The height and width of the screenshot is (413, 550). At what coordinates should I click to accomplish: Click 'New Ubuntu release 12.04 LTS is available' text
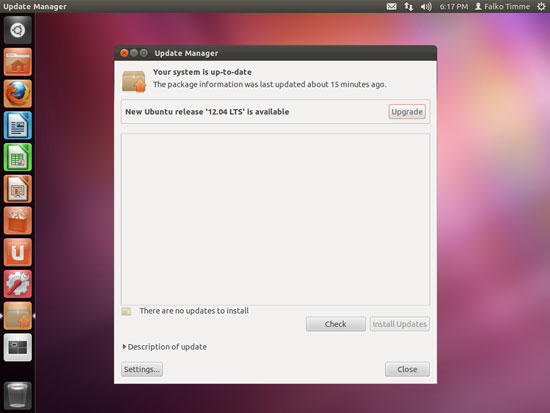[x=207, y=112]
